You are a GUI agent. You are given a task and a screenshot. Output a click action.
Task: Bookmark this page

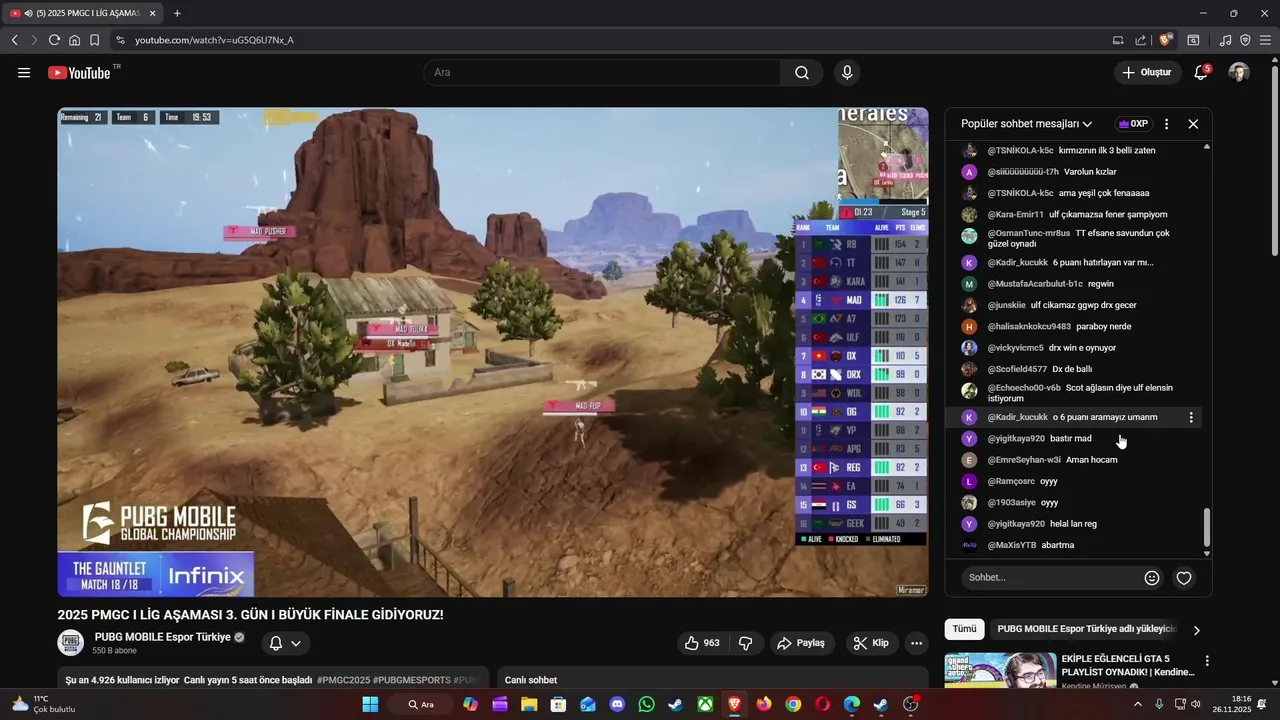[x=94, y=40]
